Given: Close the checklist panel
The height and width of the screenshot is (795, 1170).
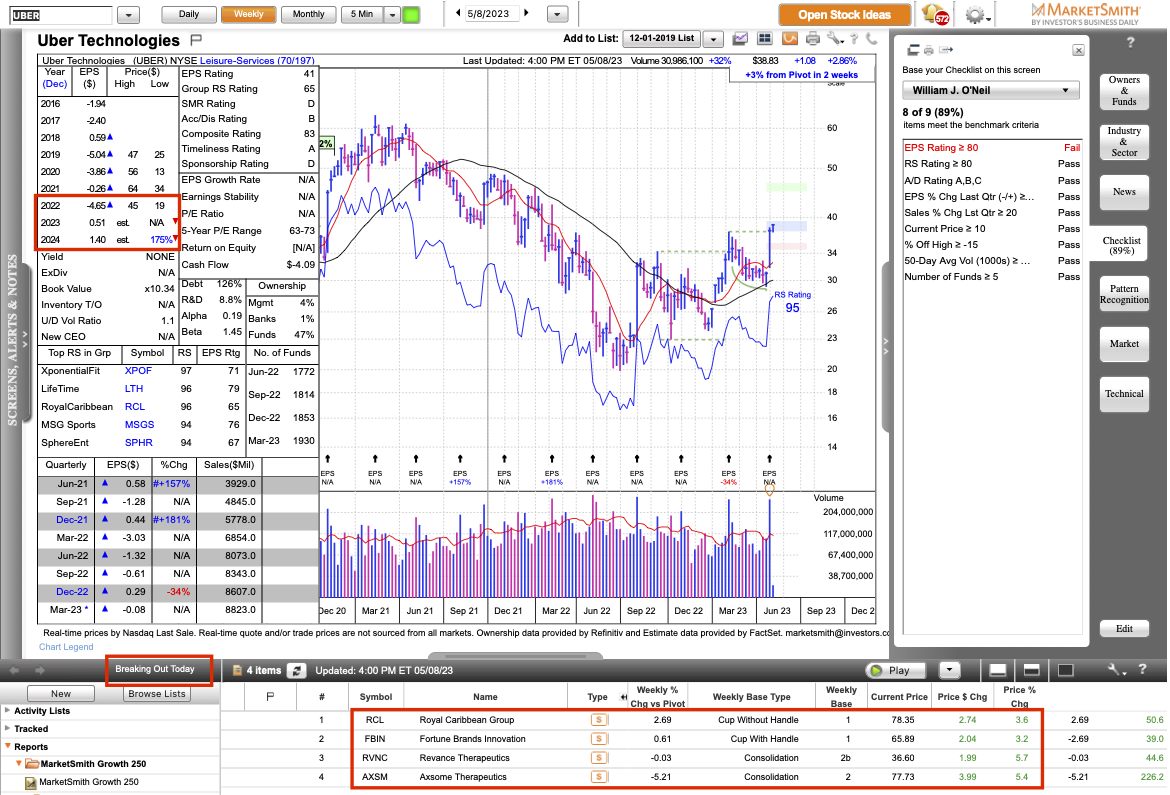Looking at the screenshot, I should click(1078, 50).
